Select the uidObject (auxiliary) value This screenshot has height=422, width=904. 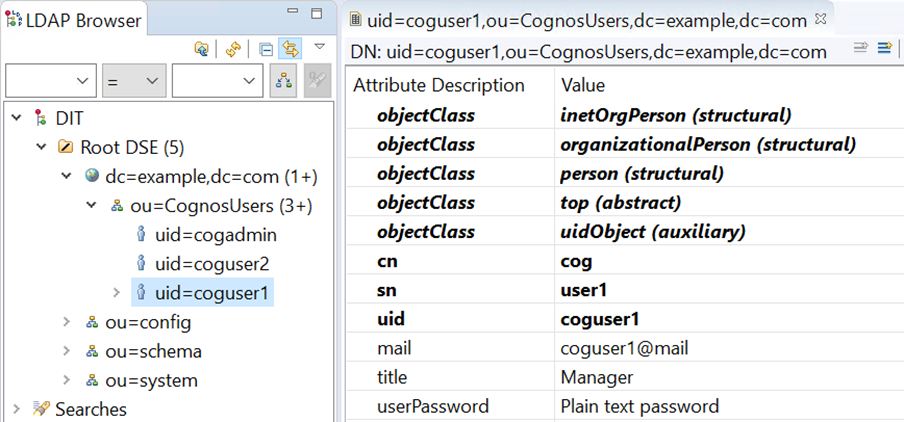[653, 232]
